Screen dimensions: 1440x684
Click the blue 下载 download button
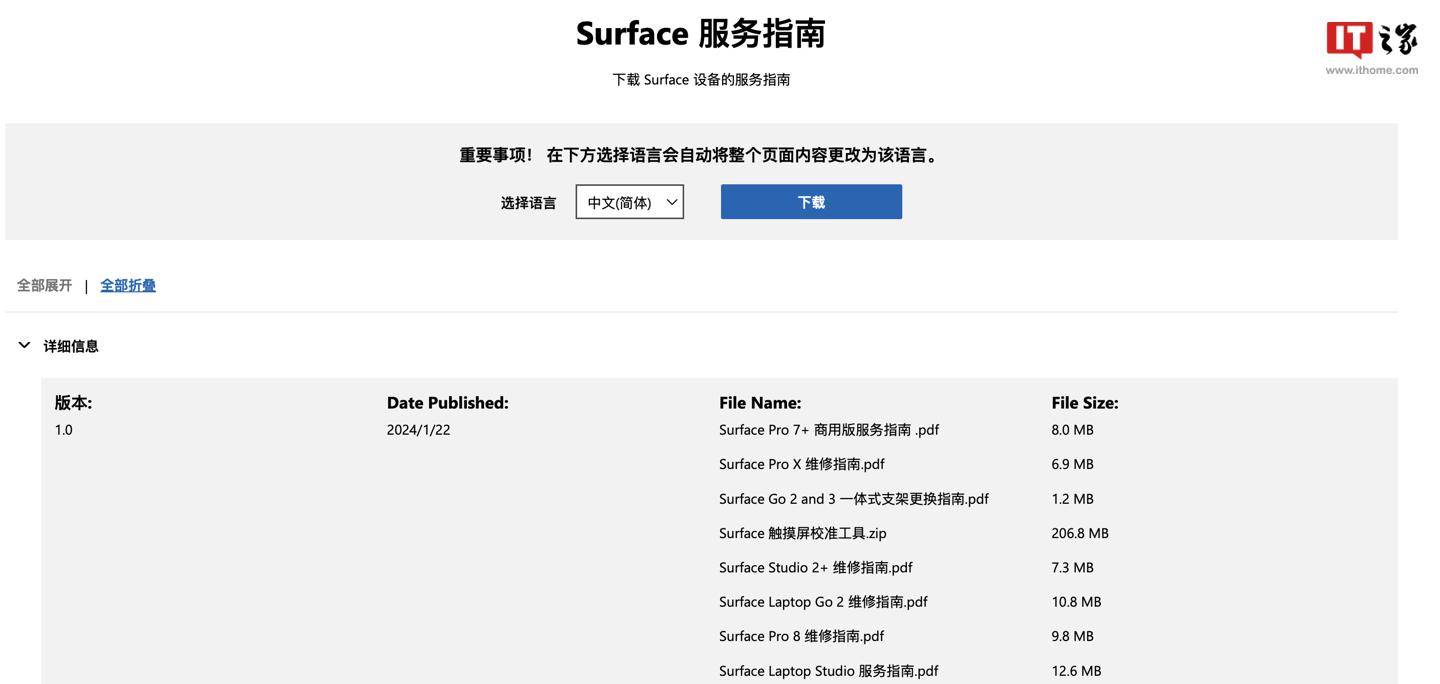(x=811, y=202)
